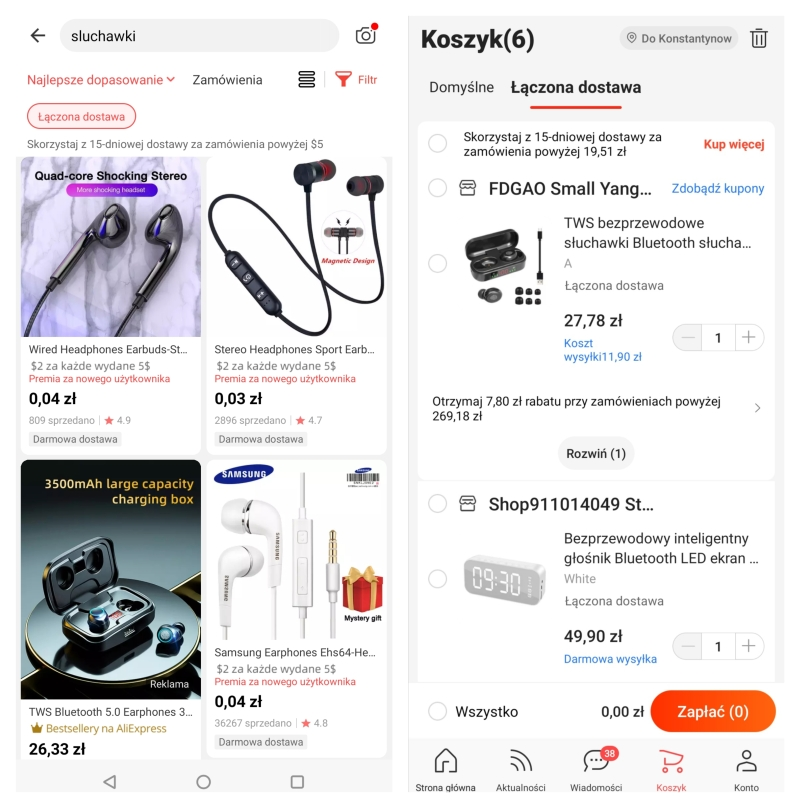Open camera image search icon
Screen dimensions: 800x808
[366, 35]
